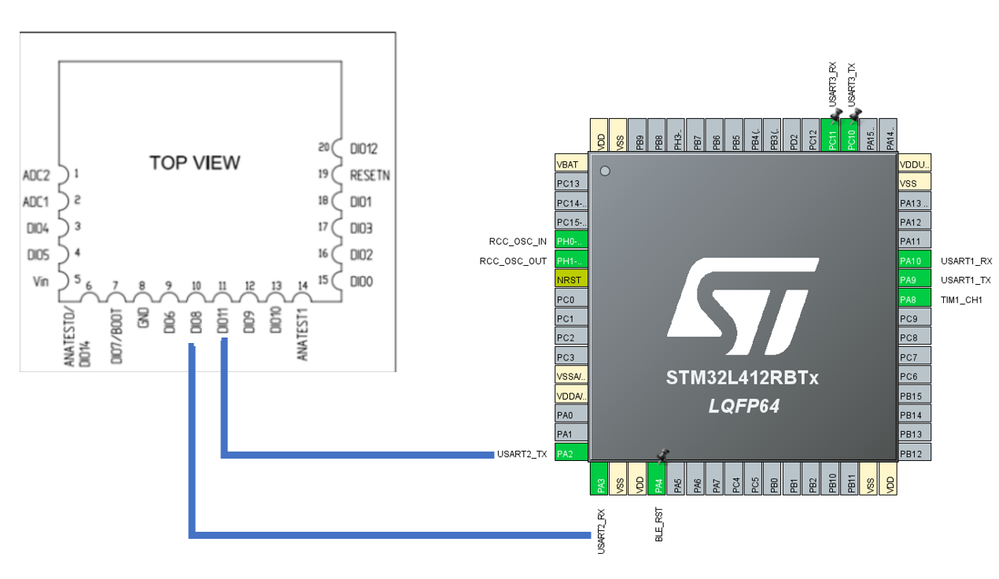Select pin PC4

(x=734, y=478)
